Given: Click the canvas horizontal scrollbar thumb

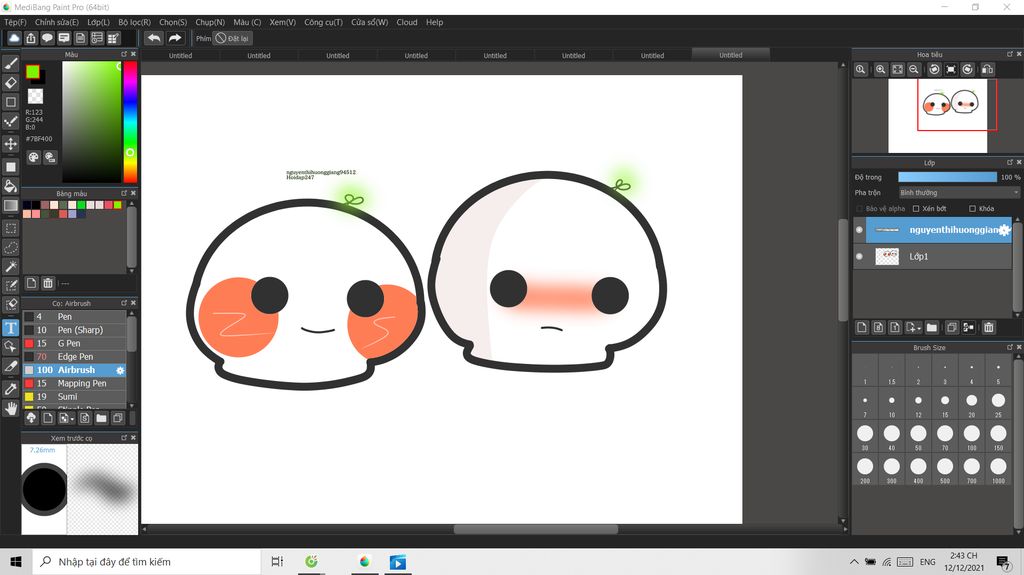Looking at the screenshot, I should coord(536,529).
